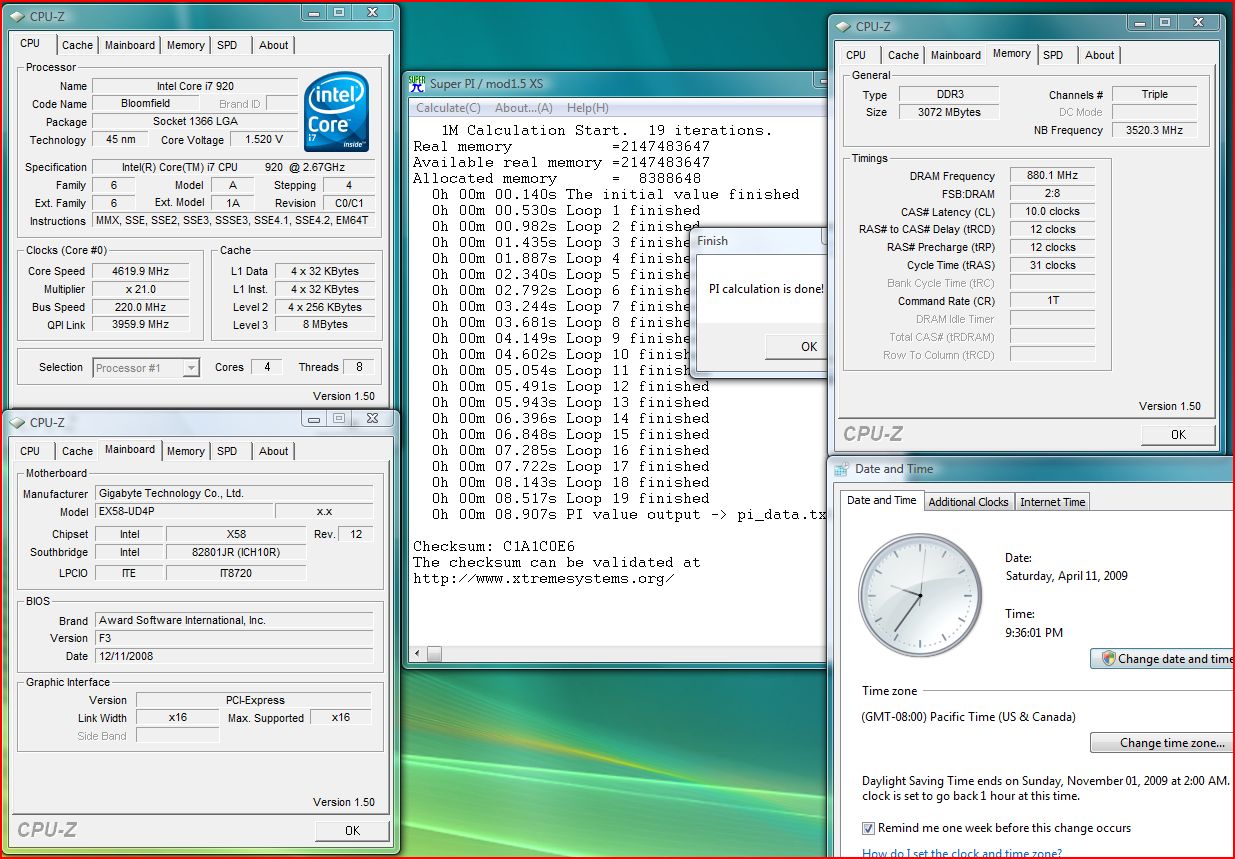Click the Command Rate value 1T
The image size is (1235, 859).
(x=1052, y=301)
